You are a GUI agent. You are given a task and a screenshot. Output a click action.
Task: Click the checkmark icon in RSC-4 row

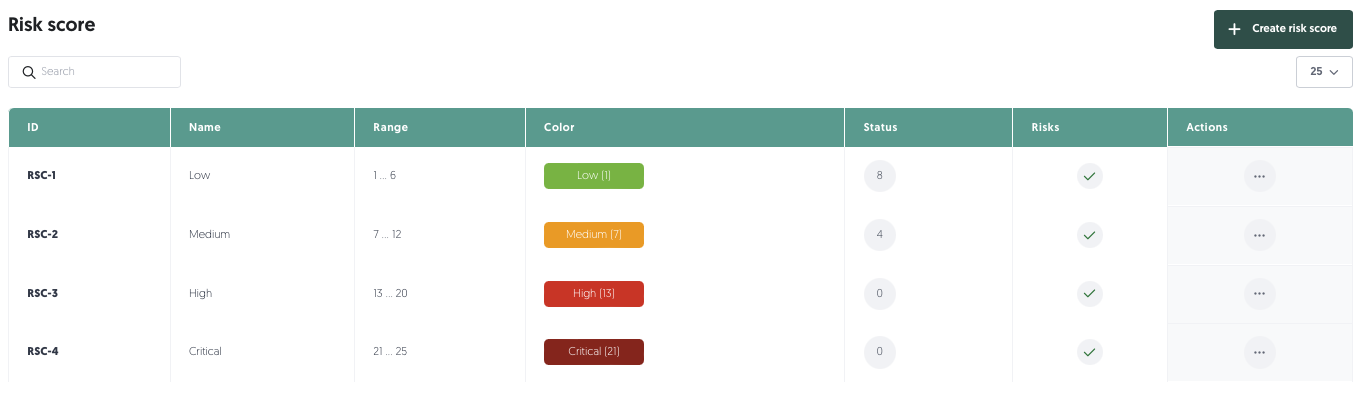pos(1090,352)
